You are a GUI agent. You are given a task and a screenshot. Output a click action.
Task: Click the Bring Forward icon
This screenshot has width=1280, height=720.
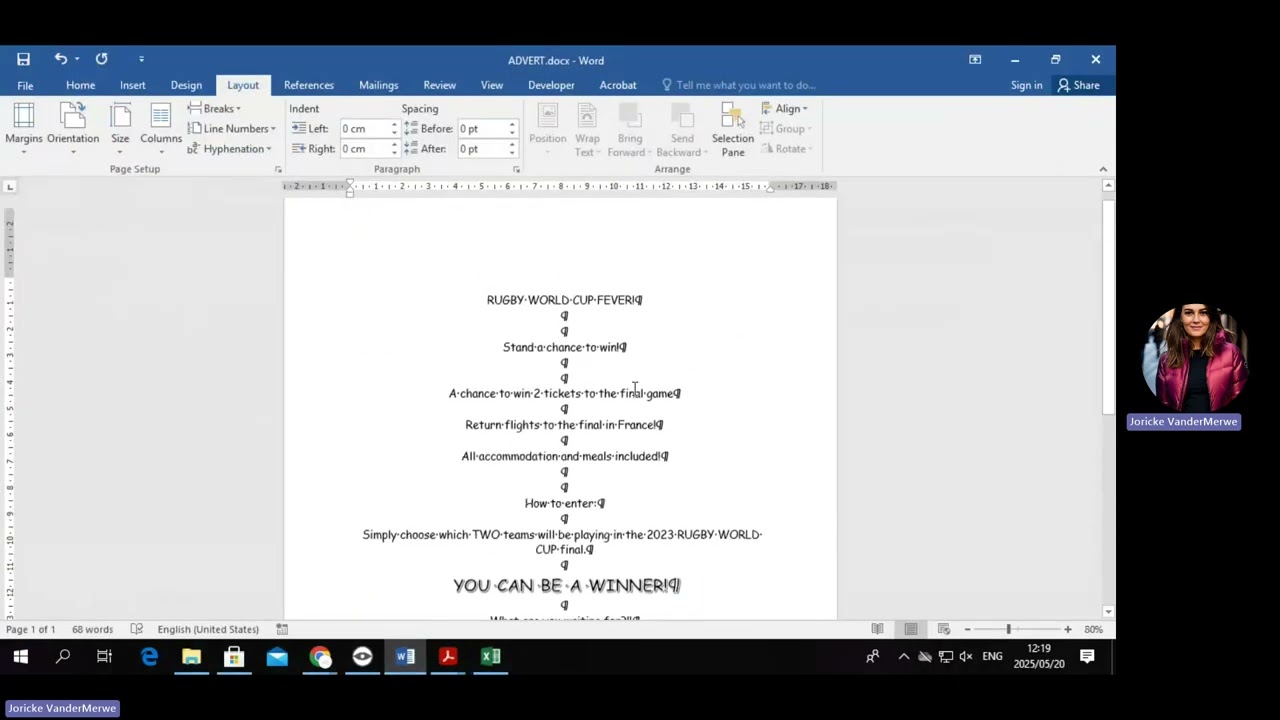point(630,129)
